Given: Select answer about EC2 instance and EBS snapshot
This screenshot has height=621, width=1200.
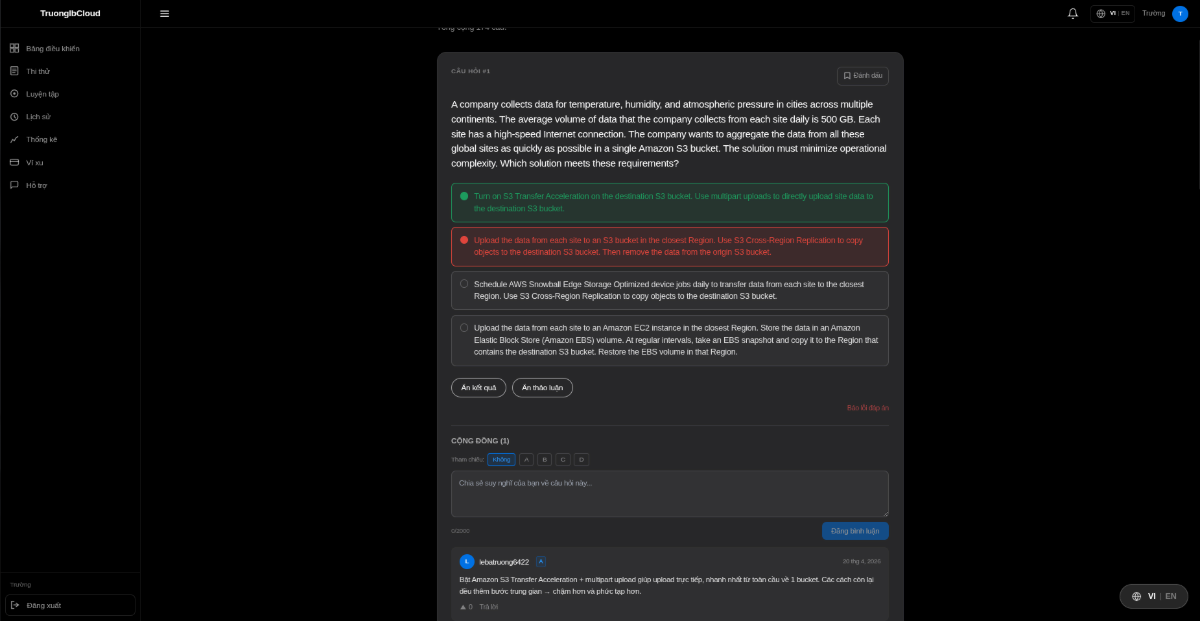Looking at the screenshot, I should [x=669, y=341].
